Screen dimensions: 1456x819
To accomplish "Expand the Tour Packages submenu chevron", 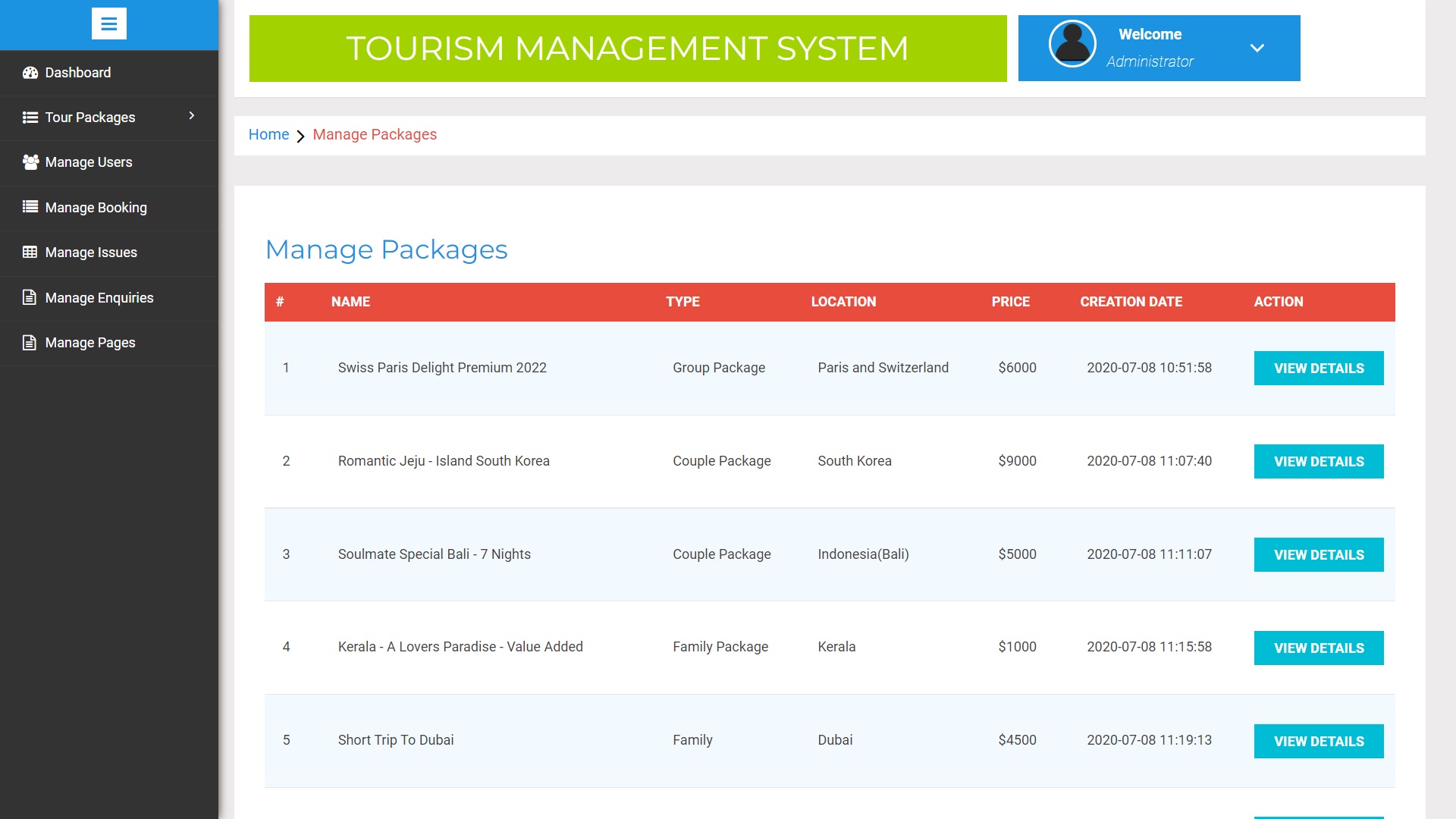I will [190, 118].
